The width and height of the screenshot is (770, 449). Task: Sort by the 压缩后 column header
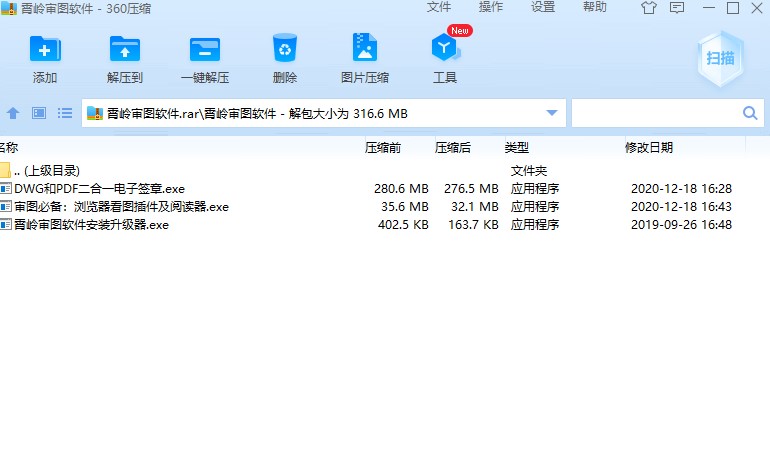452,147
